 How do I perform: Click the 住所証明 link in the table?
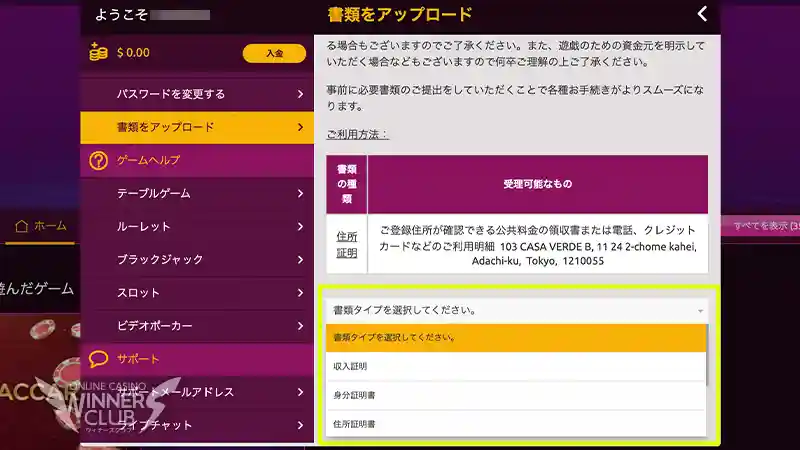click(x=346, y=244)
